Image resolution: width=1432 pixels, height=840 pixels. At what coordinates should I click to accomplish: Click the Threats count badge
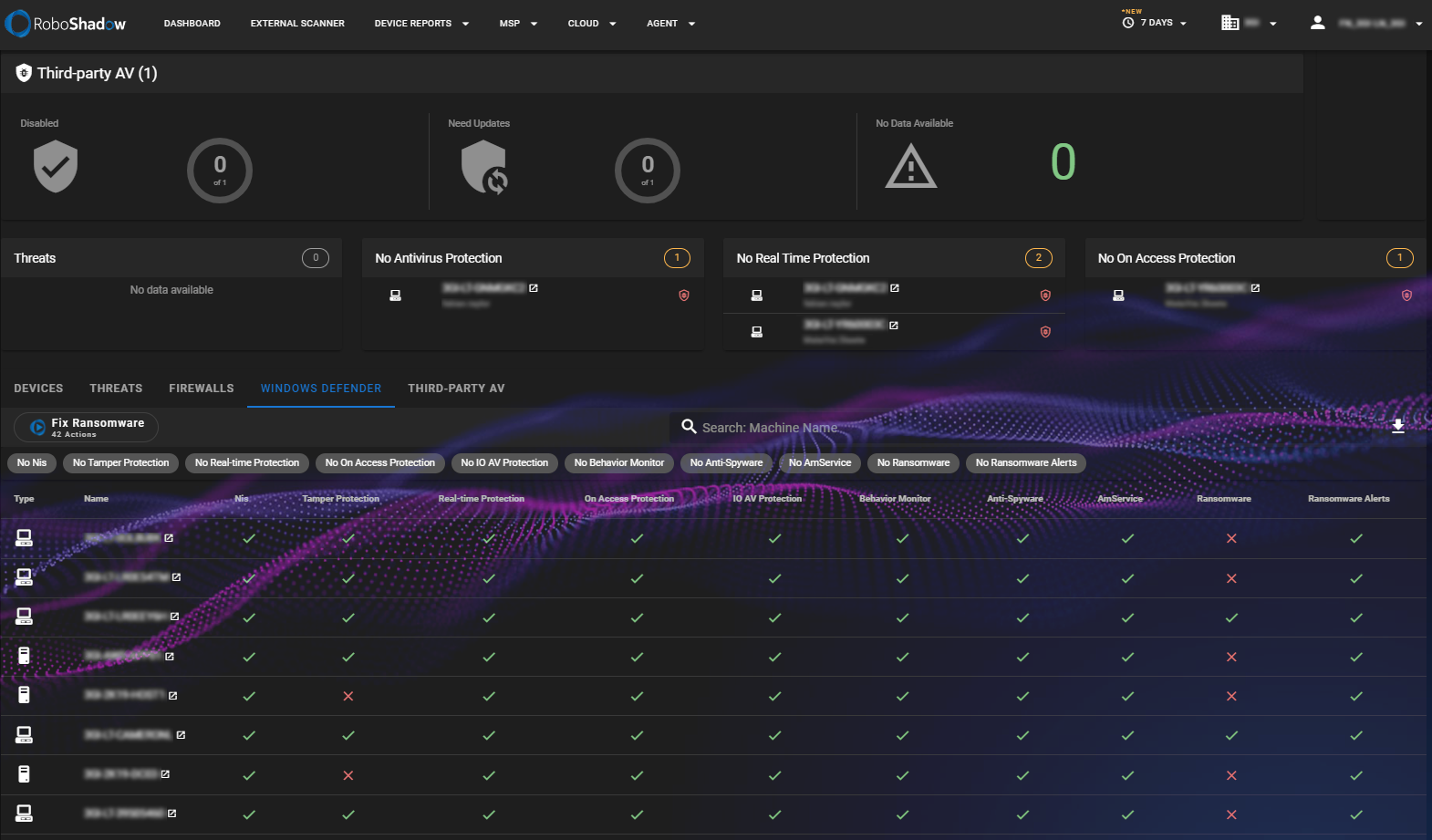(x=316, y=258)
